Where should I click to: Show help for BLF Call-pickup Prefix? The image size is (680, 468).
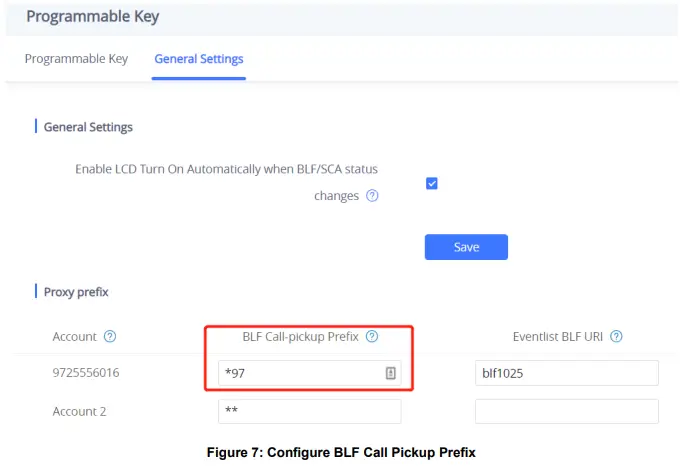pyautogui.click(x=372, y=337)
